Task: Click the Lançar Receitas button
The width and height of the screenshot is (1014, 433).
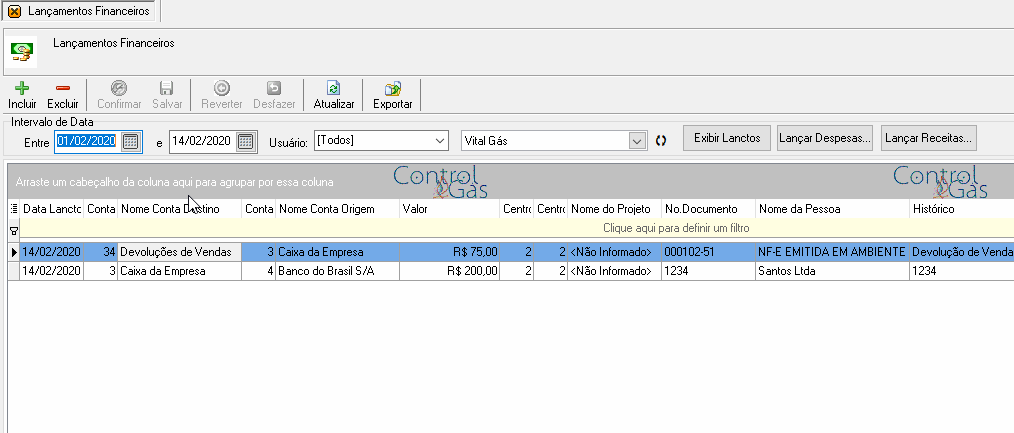Action: 929,138
